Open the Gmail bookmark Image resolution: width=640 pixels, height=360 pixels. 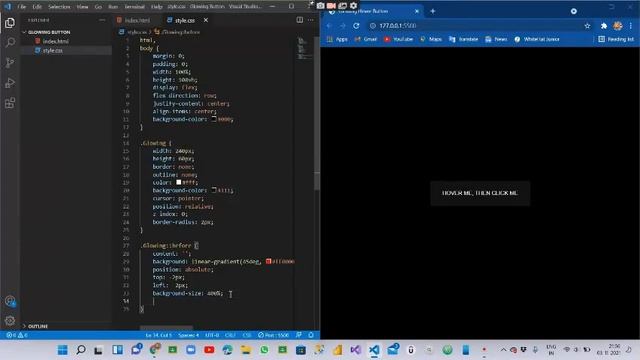(366, 39)
